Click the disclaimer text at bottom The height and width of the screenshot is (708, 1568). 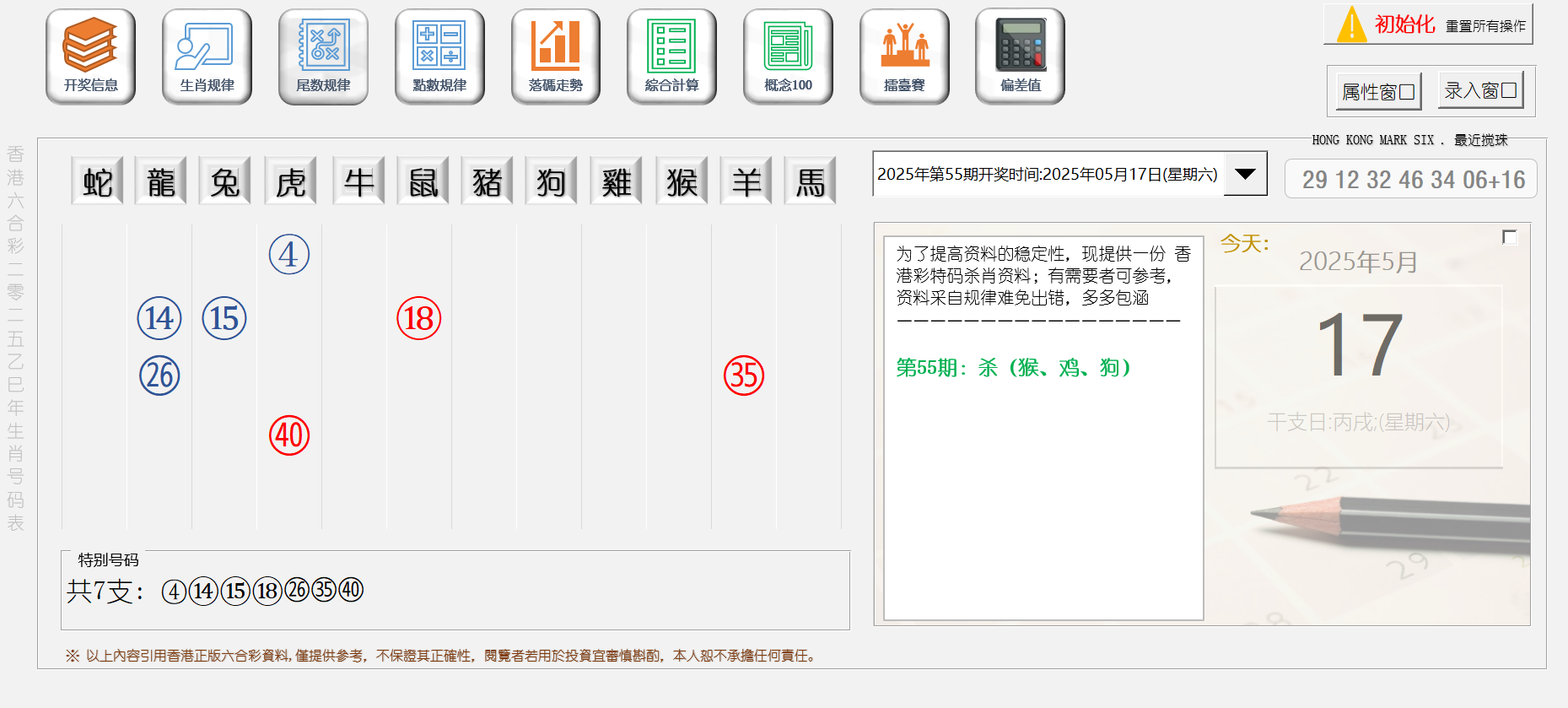click(440, 656)
